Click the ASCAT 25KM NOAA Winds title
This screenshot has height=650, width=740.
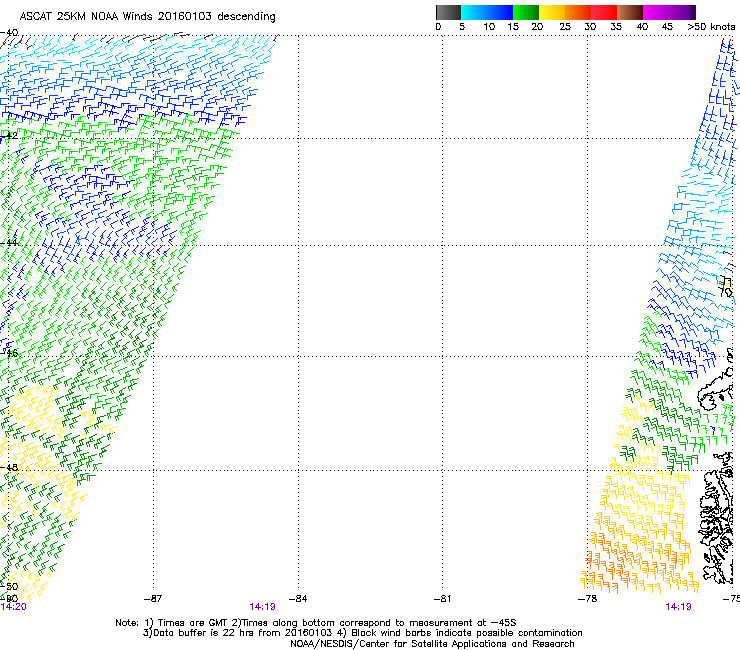tap(140, 17)
